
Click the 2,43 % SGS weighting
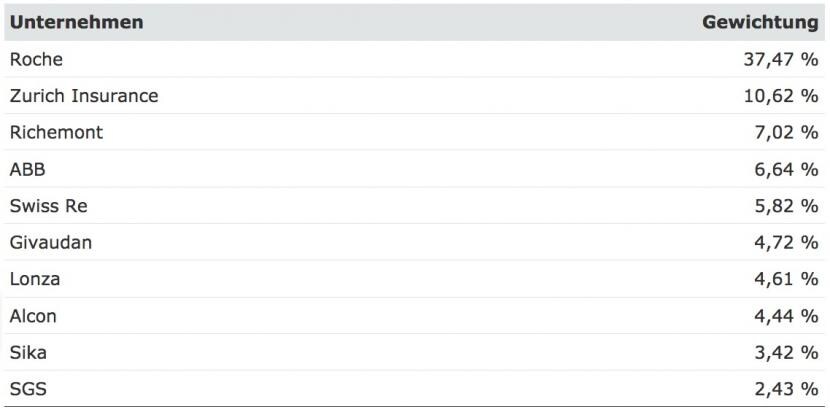[x=786, y=390]
